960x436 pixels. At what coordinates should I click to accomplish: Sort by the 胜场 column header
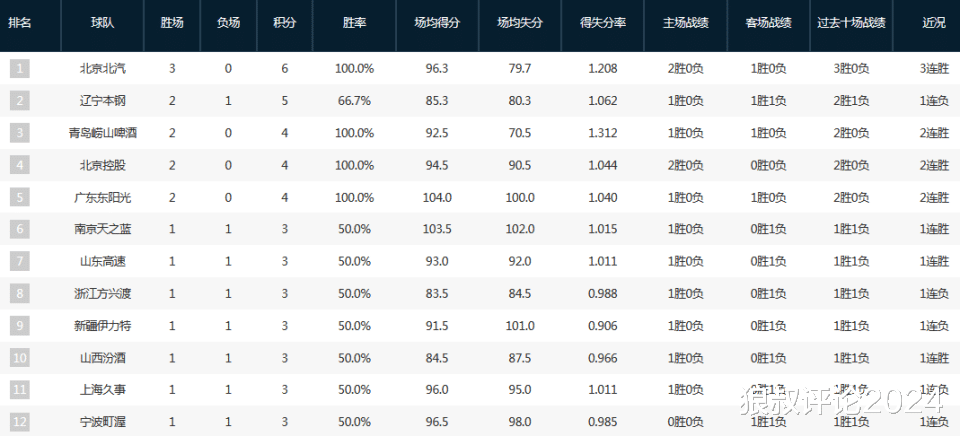[172, 24]
